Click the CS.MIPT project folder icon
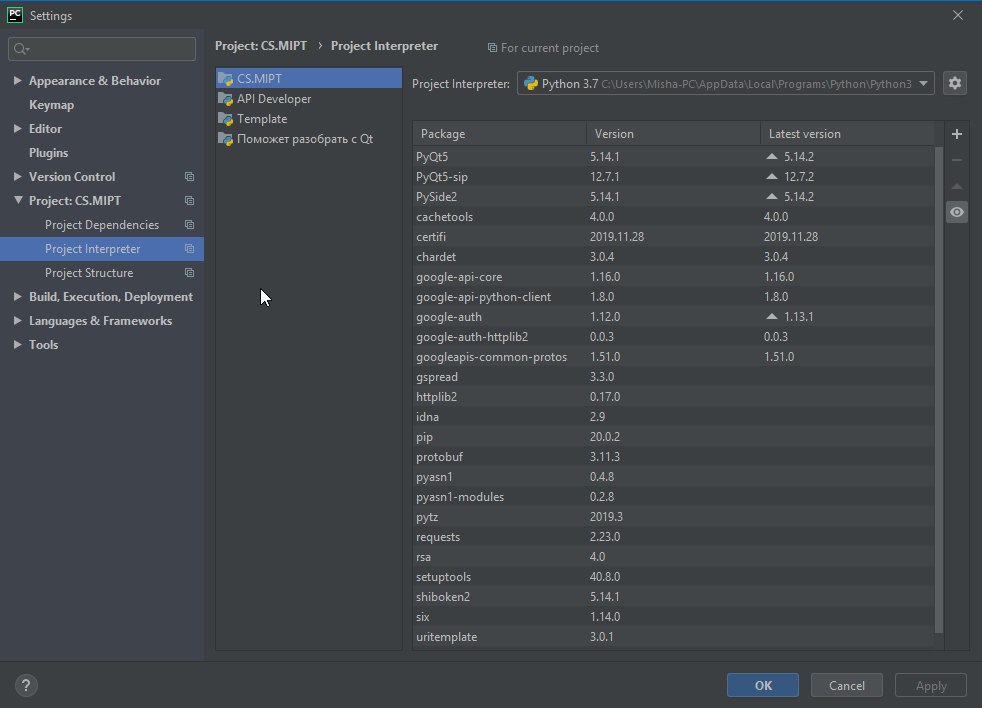 pyautogui.click(x=225, y=79)
